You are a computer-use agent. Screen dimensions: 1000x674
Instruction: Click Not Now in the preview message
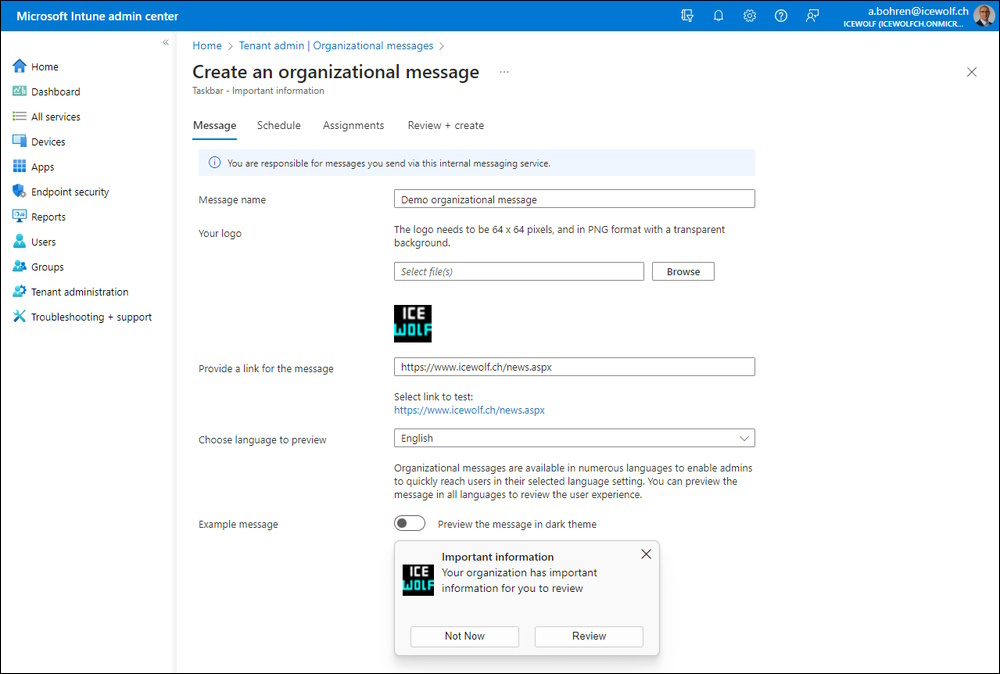click(464, 636)
